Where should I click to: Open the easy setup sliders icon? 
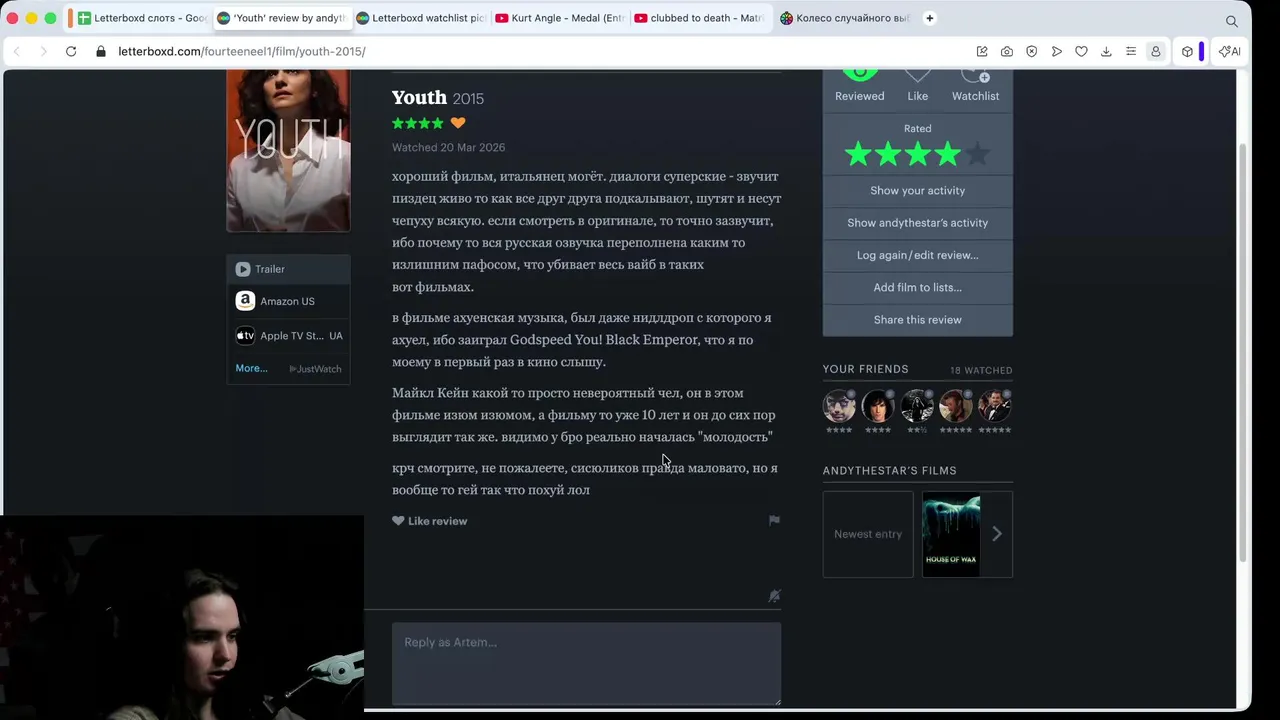[1131, 51]
